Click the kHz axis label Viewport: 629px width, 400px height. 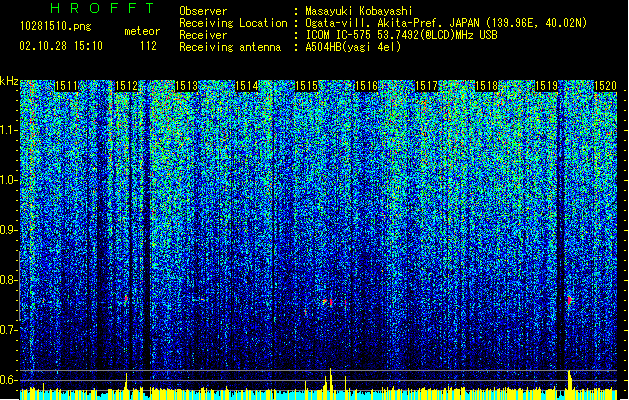(x=9, y=81)
